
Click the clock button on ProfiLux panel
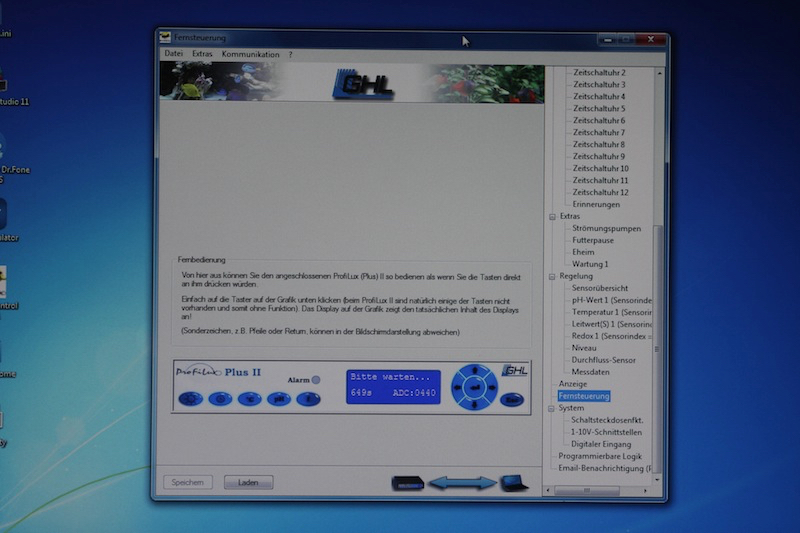pyautogui.click(x=220, y=399)
